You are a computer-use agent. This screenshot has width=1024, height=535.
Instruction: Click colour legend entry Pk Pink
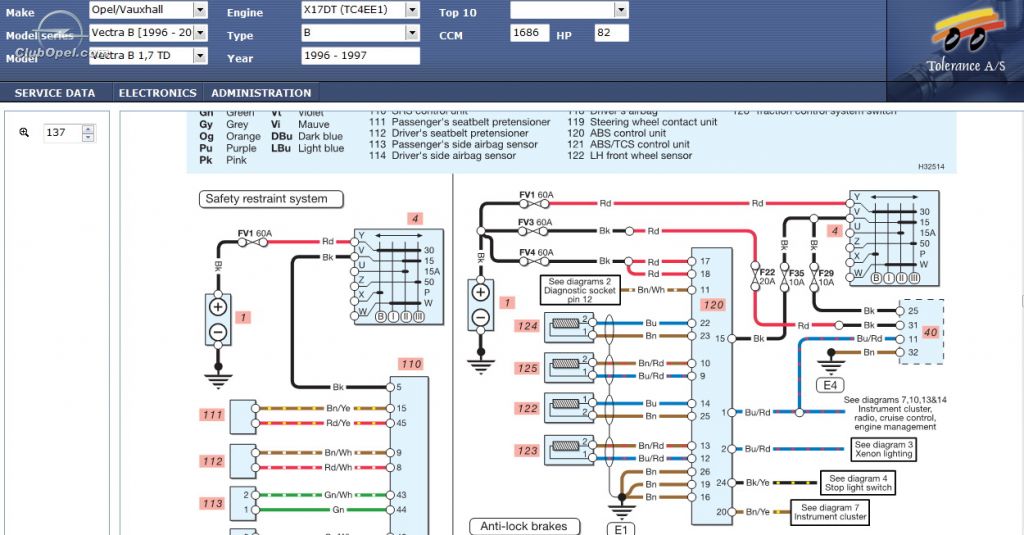click(x=223, y=160)
